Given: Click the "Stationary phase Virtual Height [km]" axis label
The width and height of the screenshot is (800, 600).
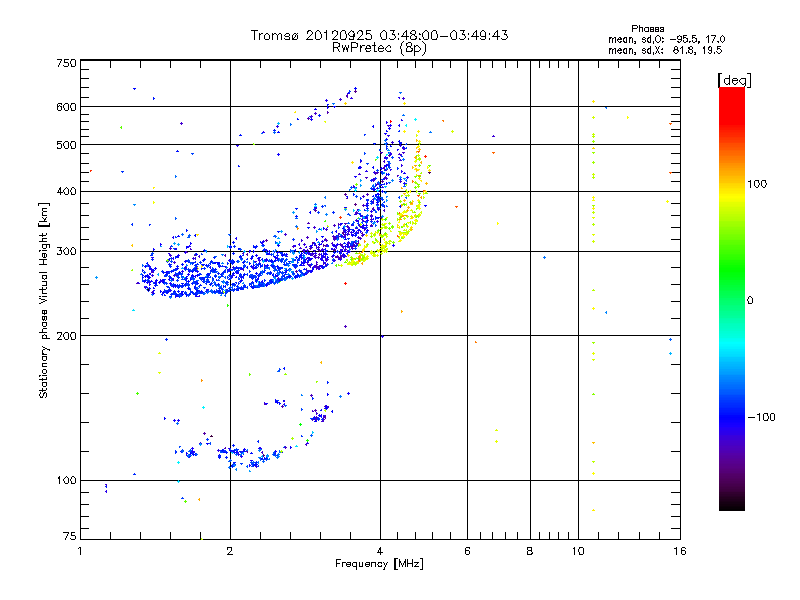Looking at the screenshot, I should pos(43,301).
